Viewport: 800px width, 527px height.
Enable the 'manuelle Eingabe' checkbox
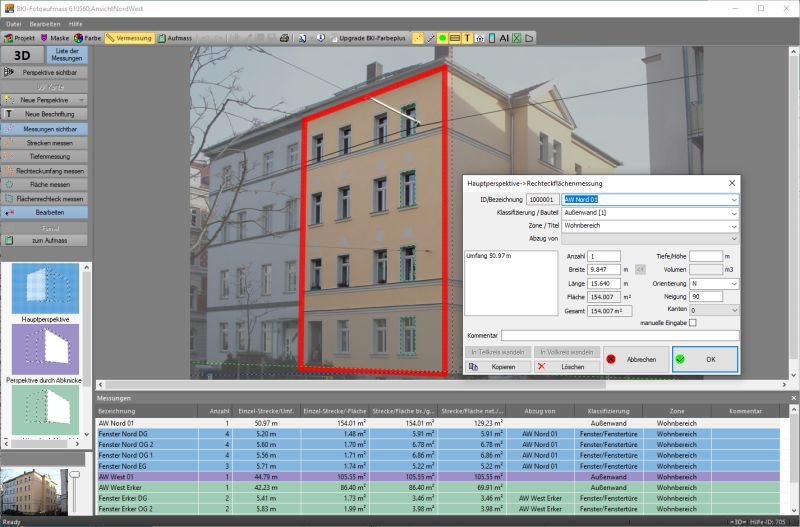(692, 322)
